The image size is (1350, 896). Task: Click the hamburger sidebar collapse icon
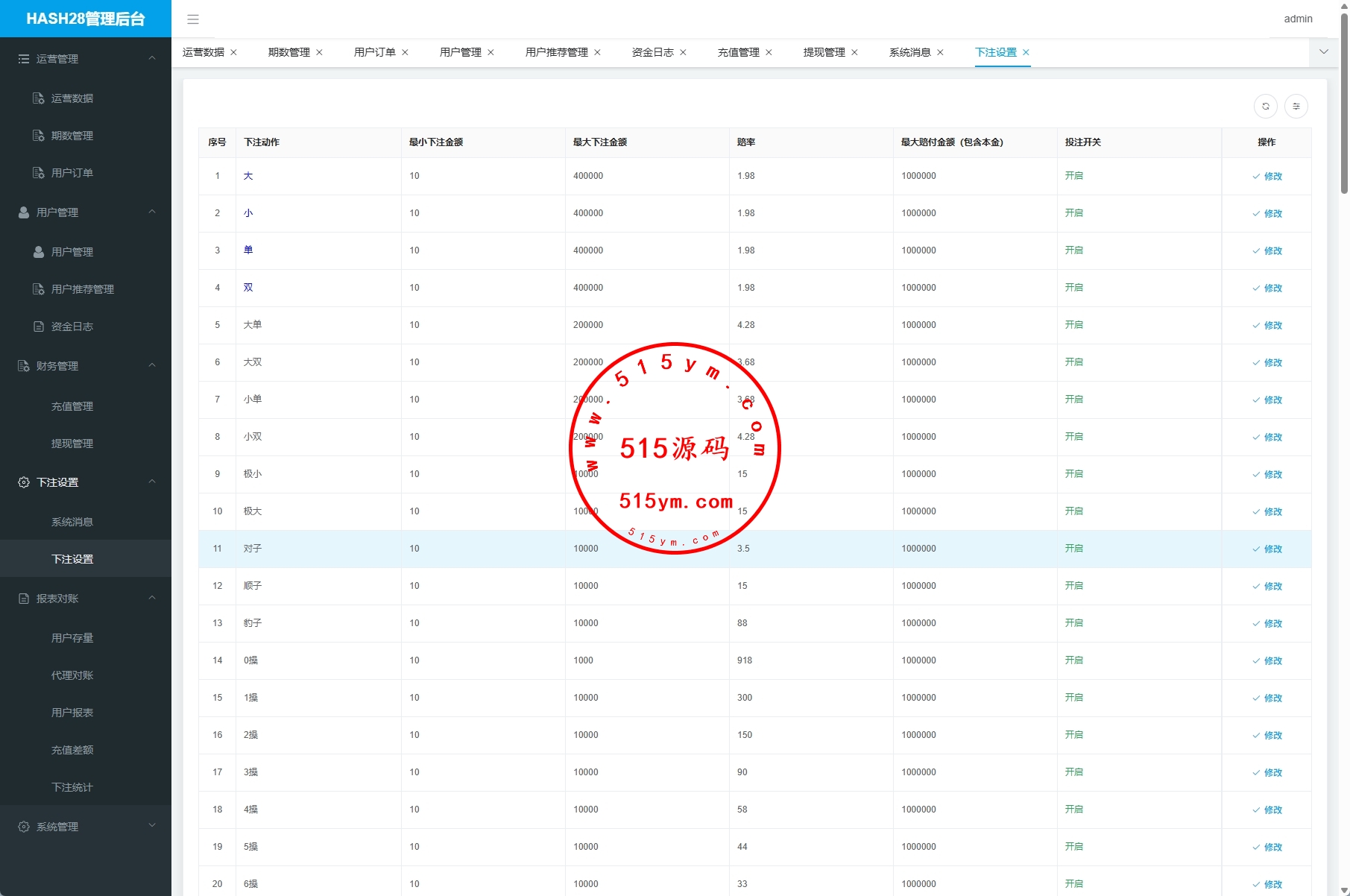193,19
